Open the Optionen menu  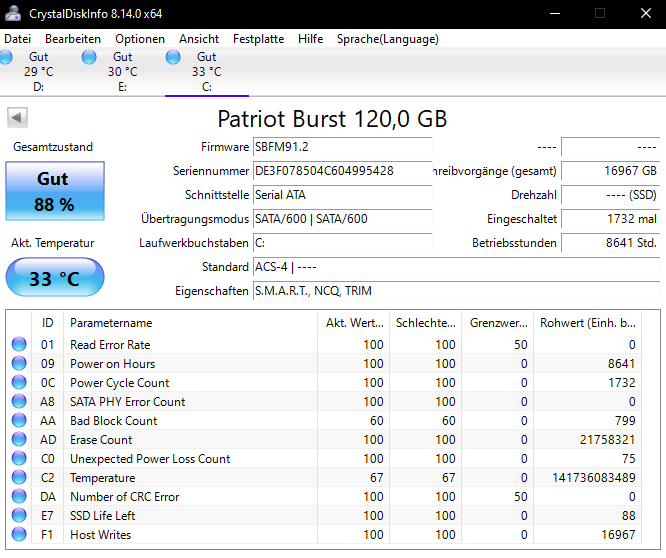pyautogui.click(x=140, y=39)
